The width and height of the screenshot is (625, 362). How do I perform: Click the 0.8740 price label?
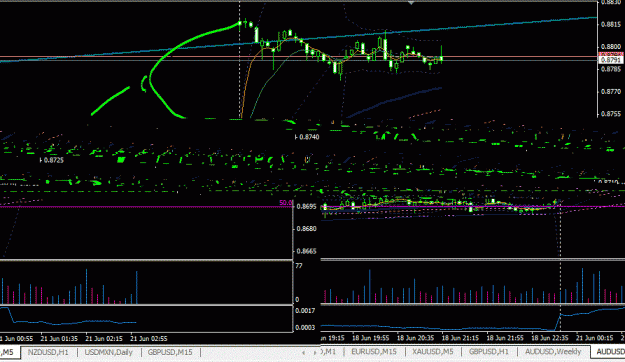pos(309,137)
